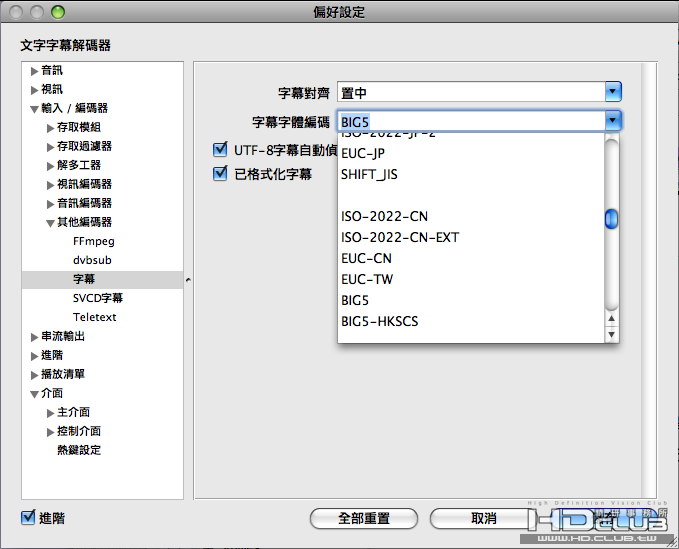Select dvbsub in the tree

(x=92, y=260)
